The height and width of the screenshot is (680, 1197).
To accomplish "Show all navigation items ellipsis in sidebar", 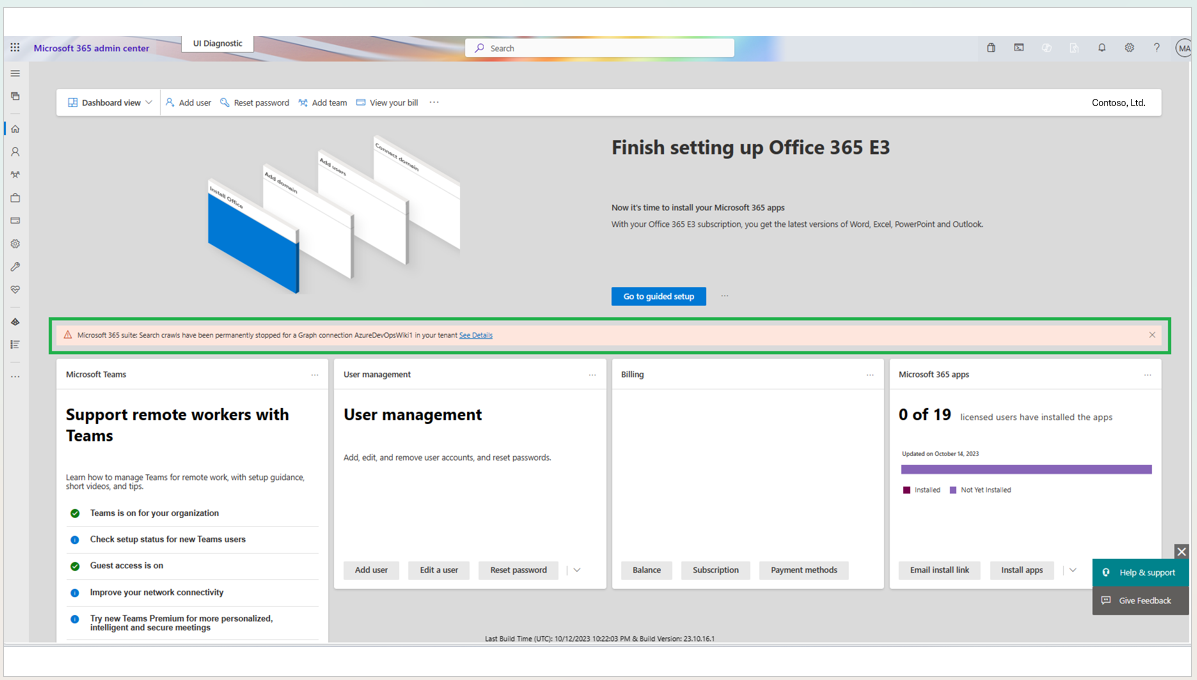I will (15, 377).
